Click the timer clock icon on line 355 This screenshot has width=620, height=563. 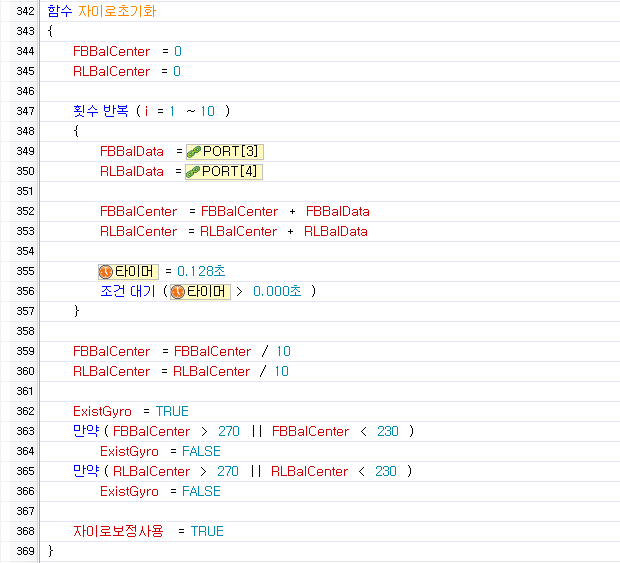(106, 271)
